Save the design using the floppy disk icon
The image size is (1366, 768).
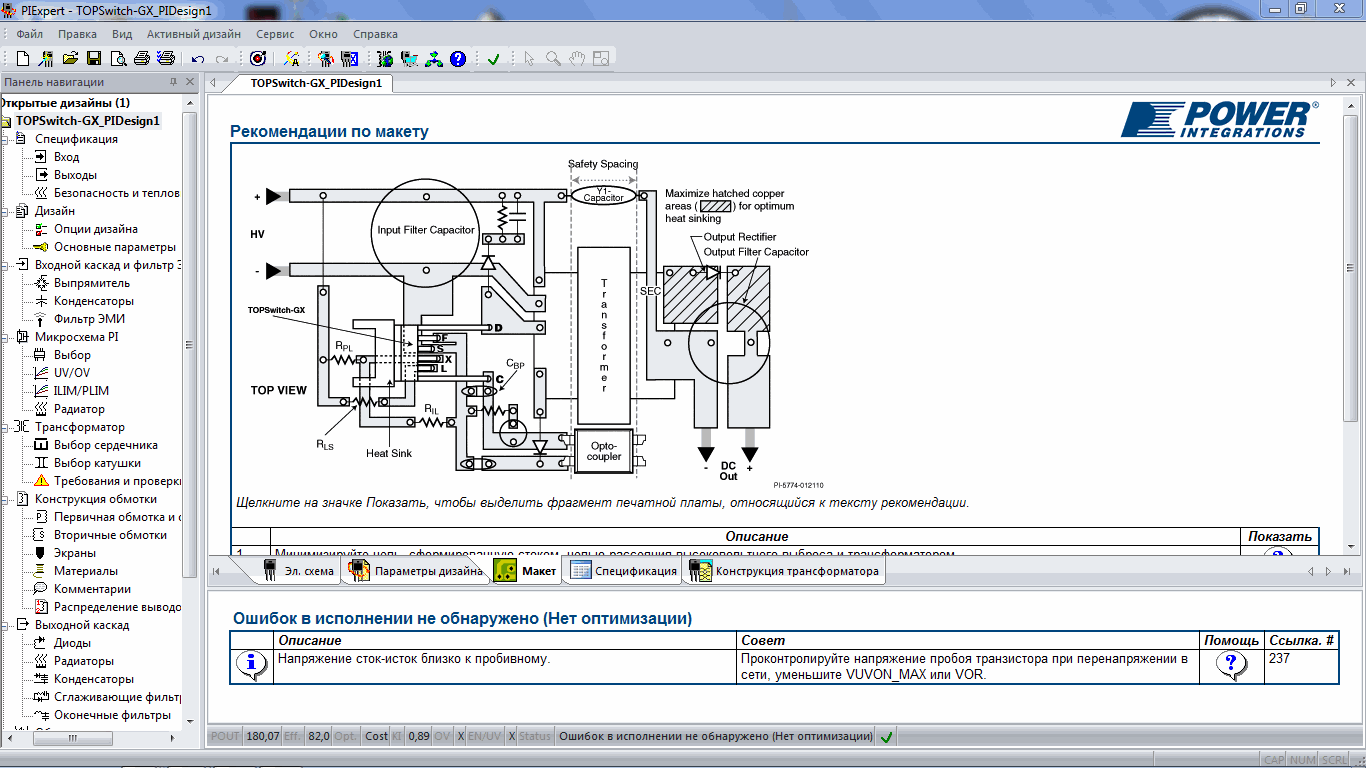94,59
